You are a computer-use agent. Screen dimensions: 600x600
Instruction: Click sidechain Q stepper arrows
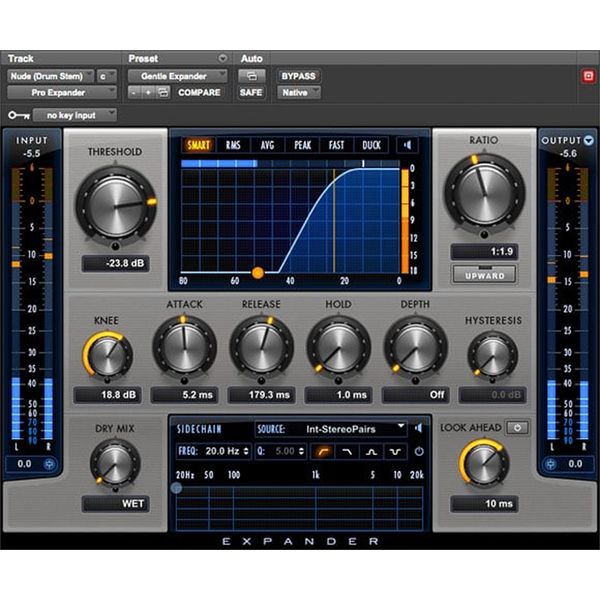pos(302,452)
